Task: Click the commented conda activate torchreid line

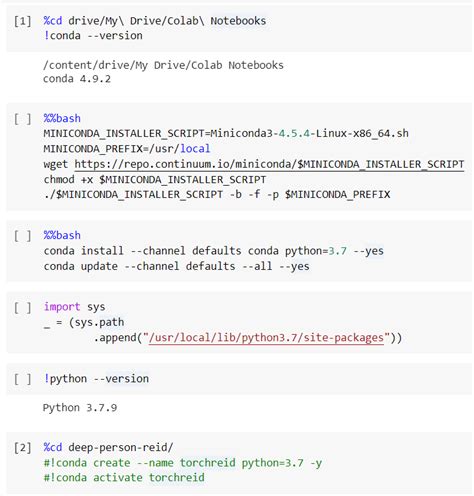Action: pyautogui.click(x=124, y=478)
